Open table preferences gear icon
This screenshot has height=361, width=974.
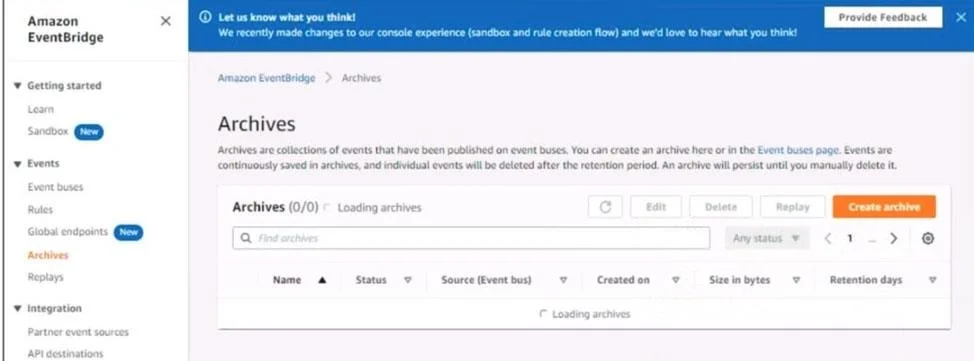click(x=927, y=238)
